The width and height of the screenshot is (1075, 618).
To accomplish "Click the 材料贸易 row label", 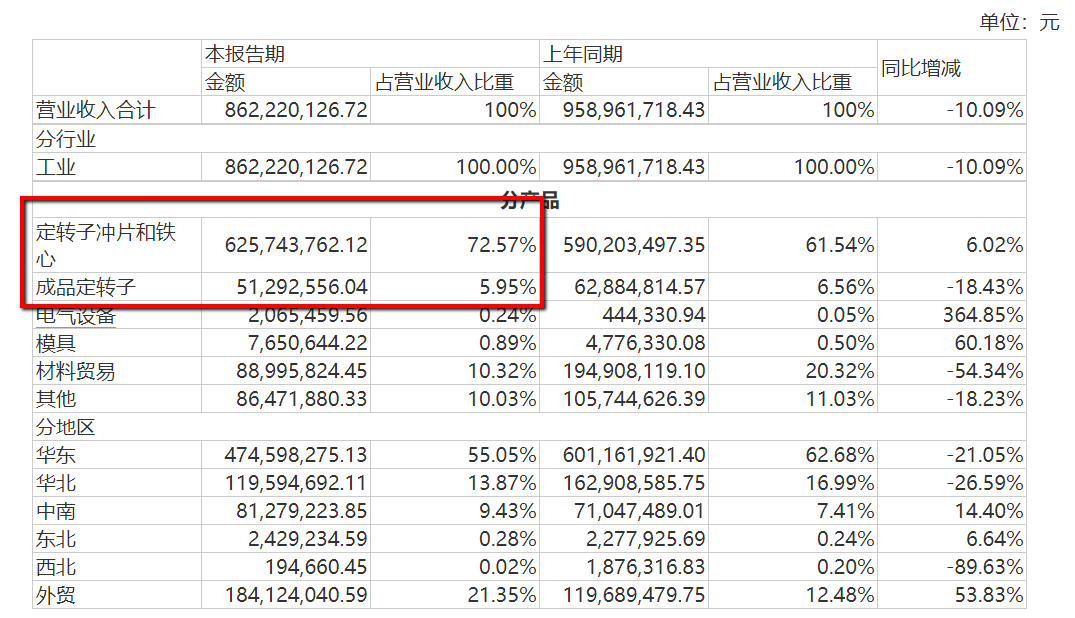I will pyautogui.click(x=75, y=371).
